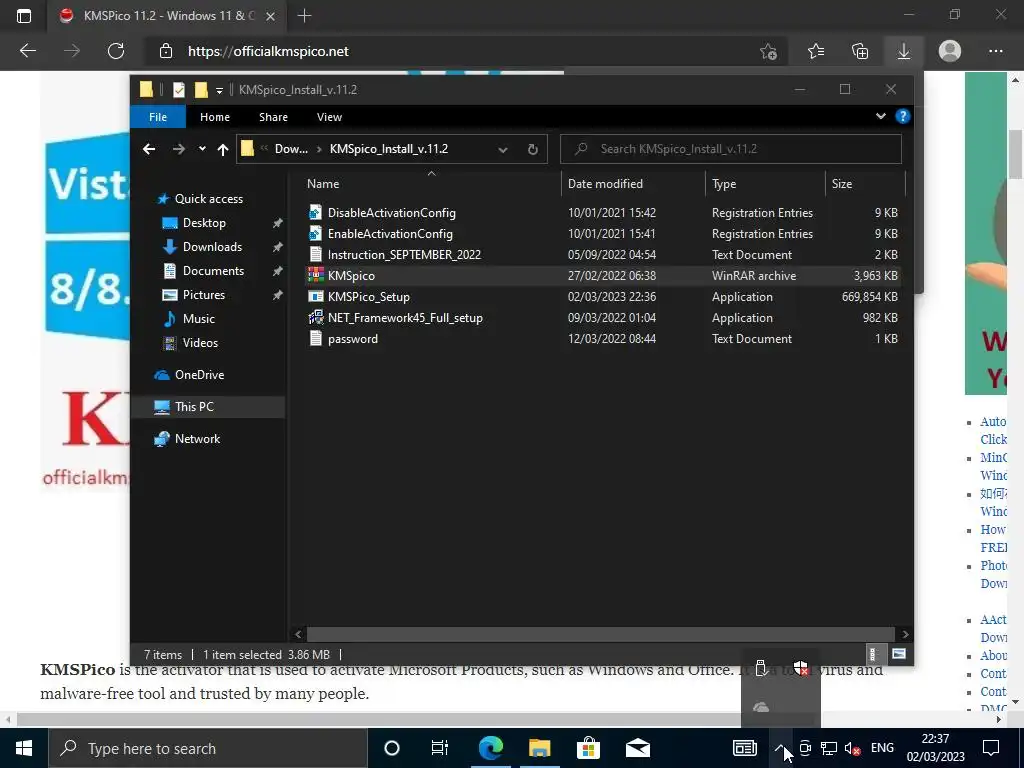Switch to large icons view
The height and width of the screenshot is (768, 1024).
[x=899, y=654]
